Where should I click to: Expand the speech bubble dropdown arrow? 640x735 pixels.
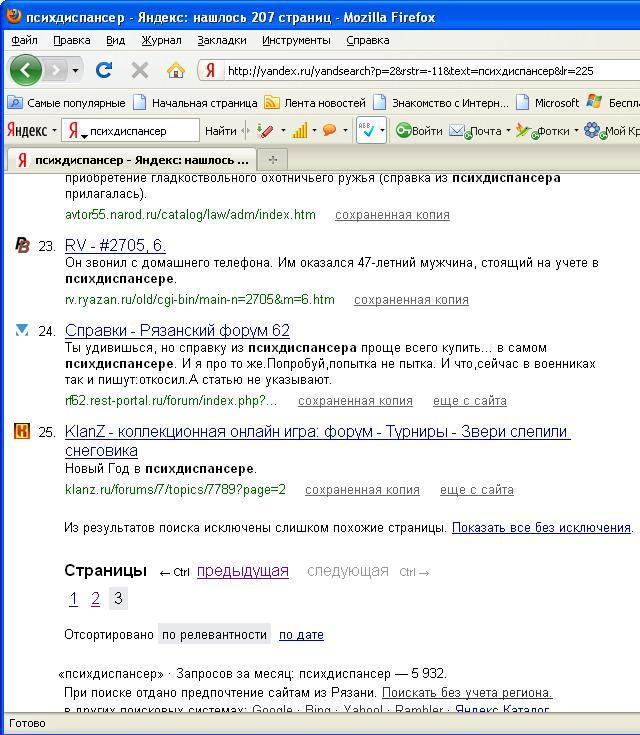tap(345, 130)
